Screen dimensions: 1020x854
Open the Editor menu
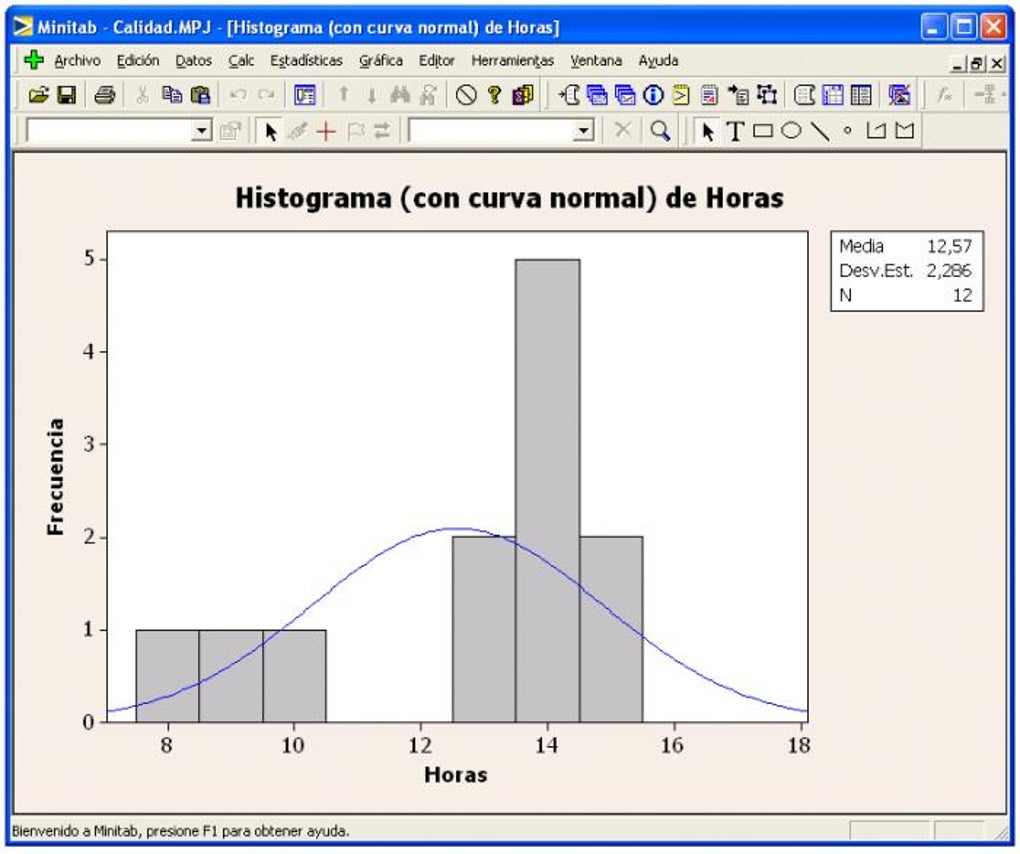[x=436, y=60]
